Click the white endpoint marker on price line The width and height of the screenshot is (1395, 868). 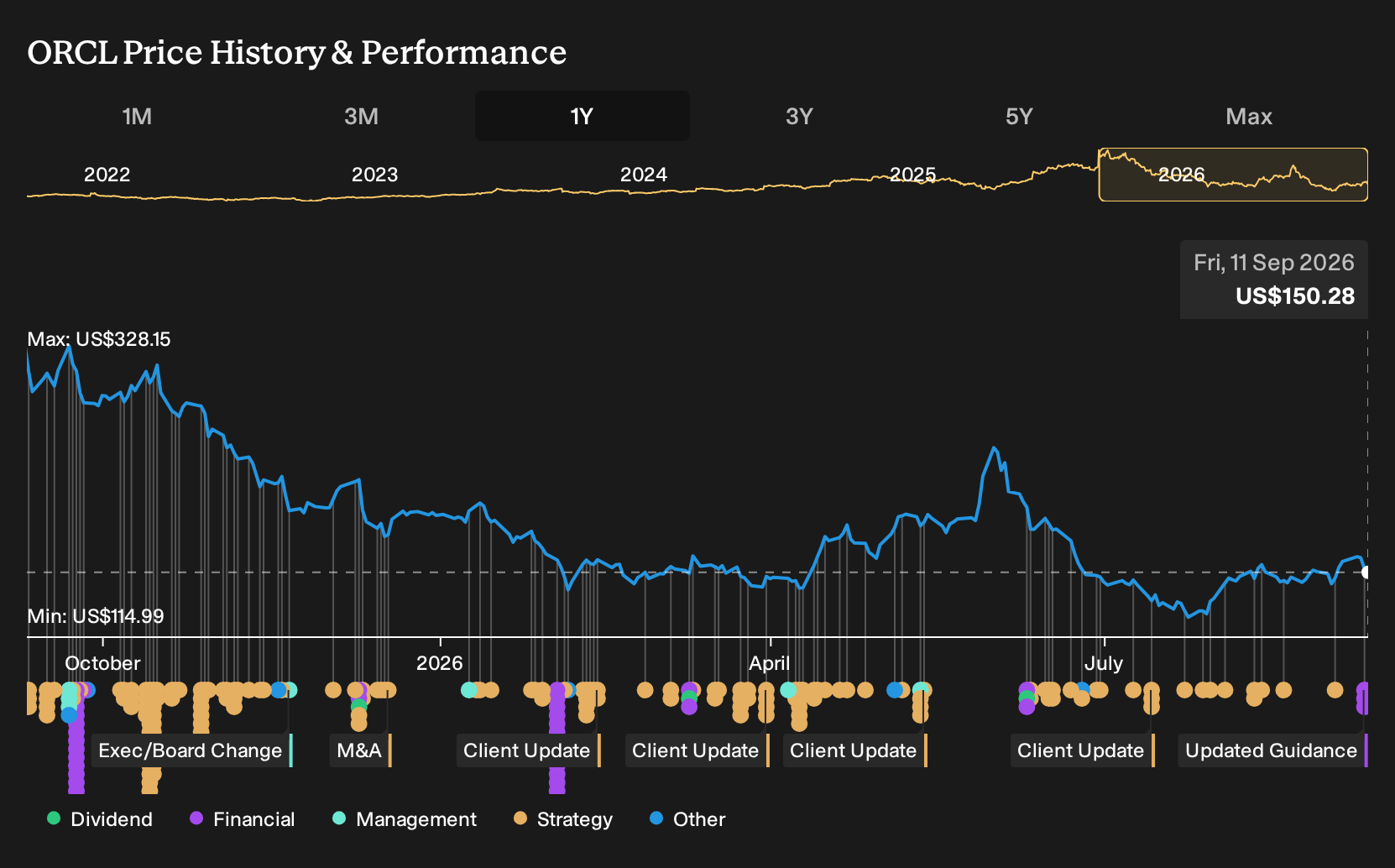[x=1366, y=573]
